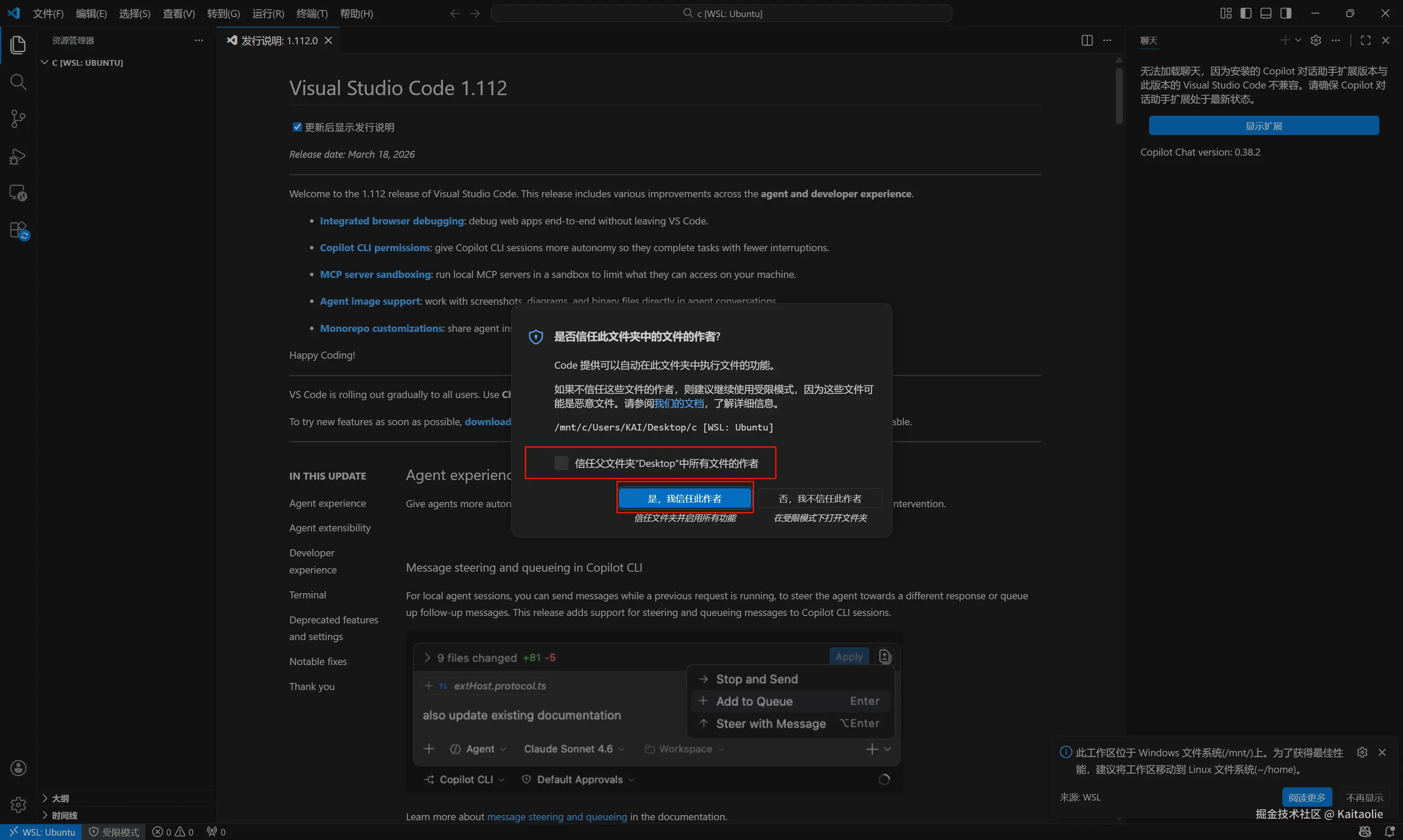Open the 终端(T) menu
The image size is (1403, 840).
click(312, 14)
